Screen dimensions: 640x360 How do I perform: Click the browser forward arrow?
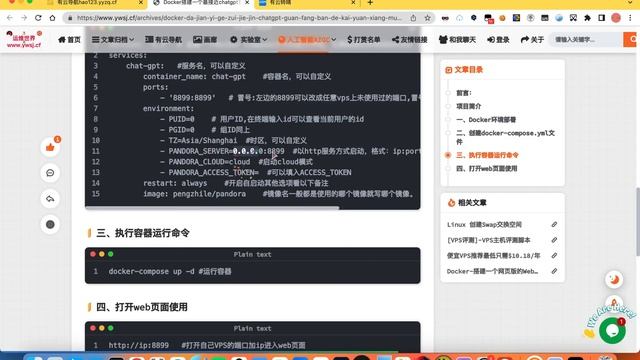tap(24, 18)
